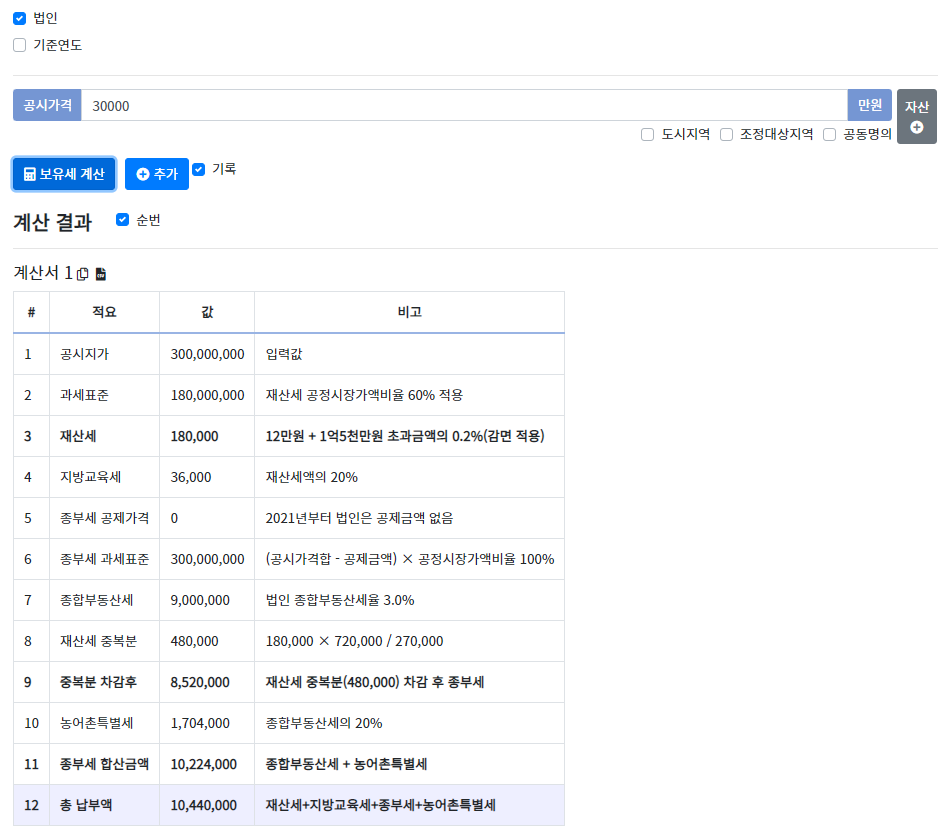This screenshot has height=829, width=951.
Task: Click the total value 10,440,000
Action: click(x=204, y=805)
